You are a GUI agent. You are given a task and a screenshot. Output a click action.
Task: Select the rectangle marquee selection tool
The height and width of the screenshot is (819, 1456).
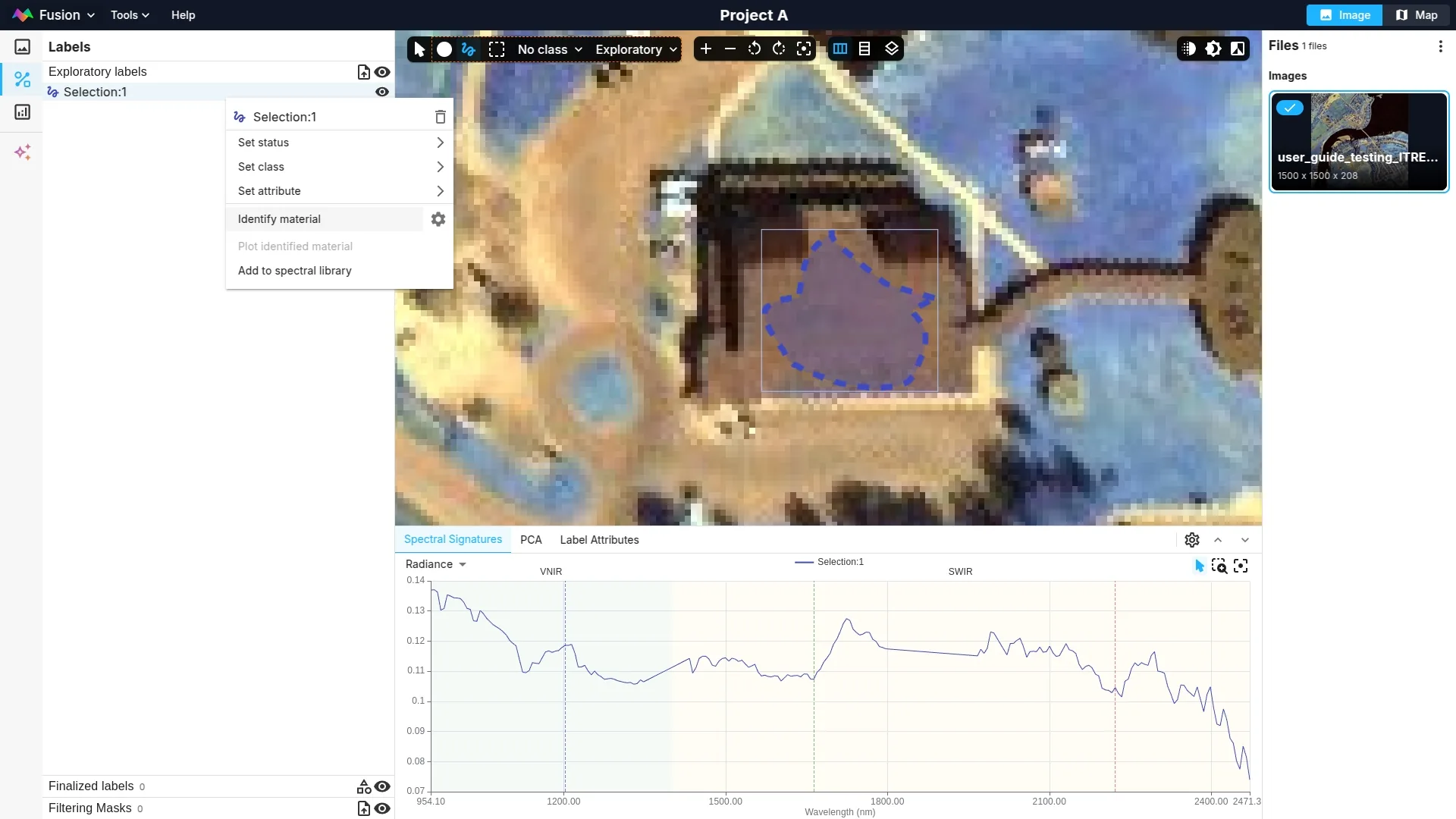coord(497,49)
